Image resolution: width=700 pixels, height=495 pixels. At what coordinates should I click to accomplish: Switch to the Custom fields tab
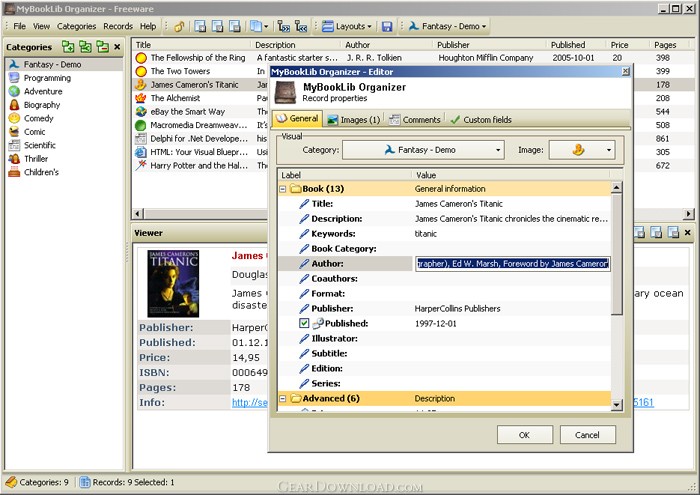(481, 120)
